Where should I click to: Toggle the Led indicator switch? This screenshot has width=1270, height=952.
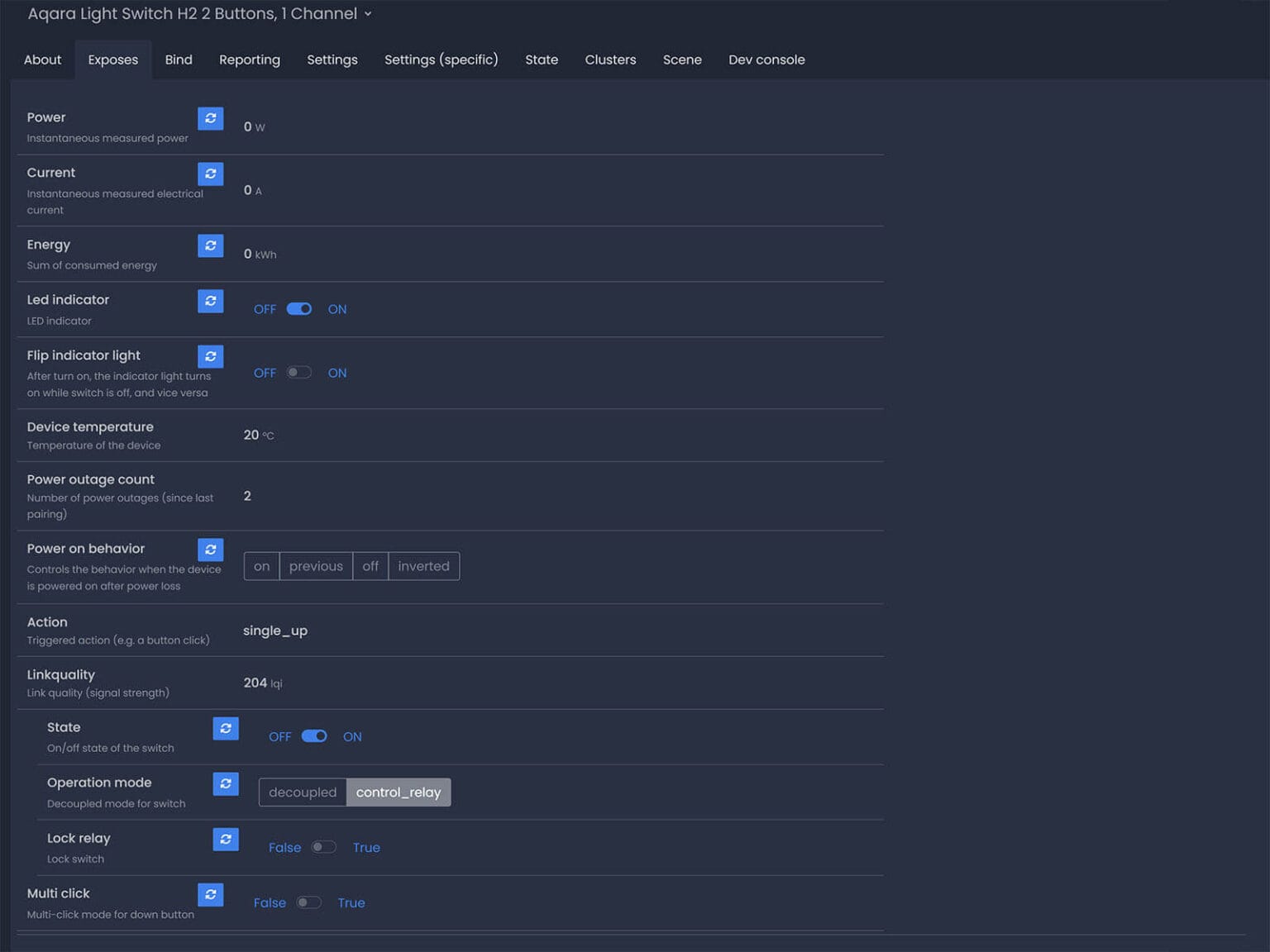298,309
